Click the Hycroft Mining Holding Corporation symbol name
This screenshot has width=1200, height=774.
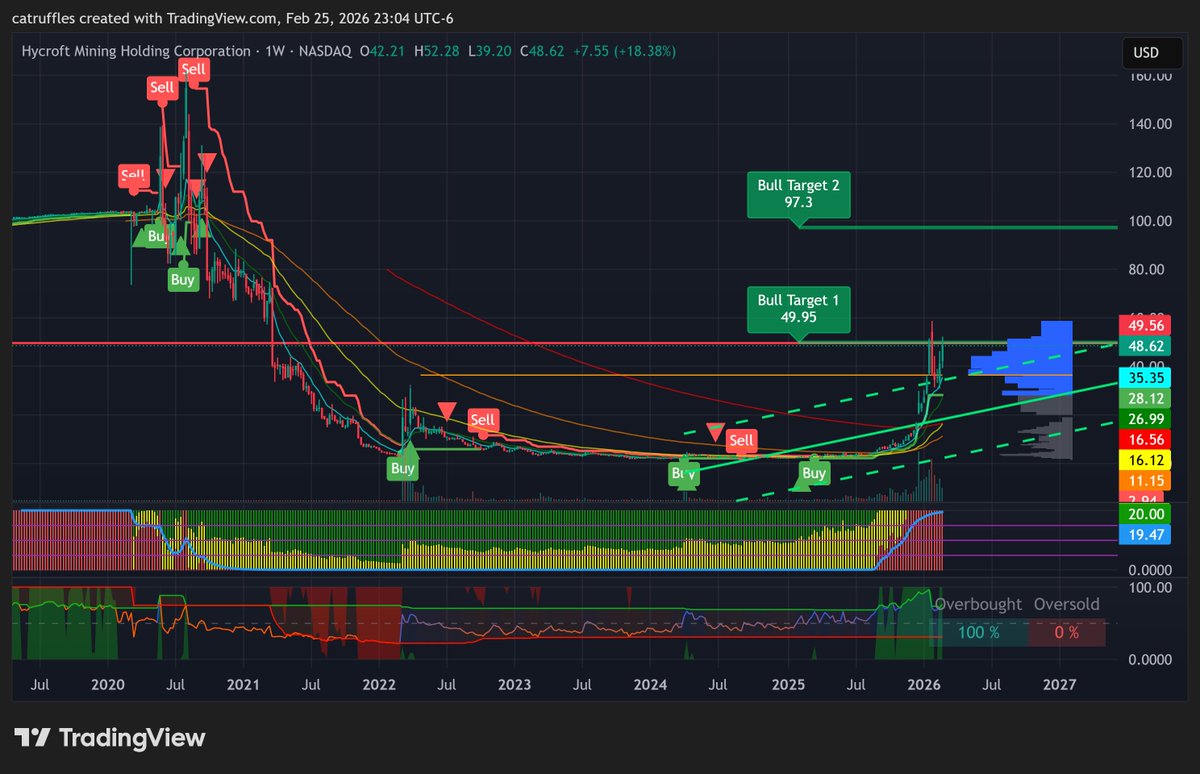[x=136, y=51]
